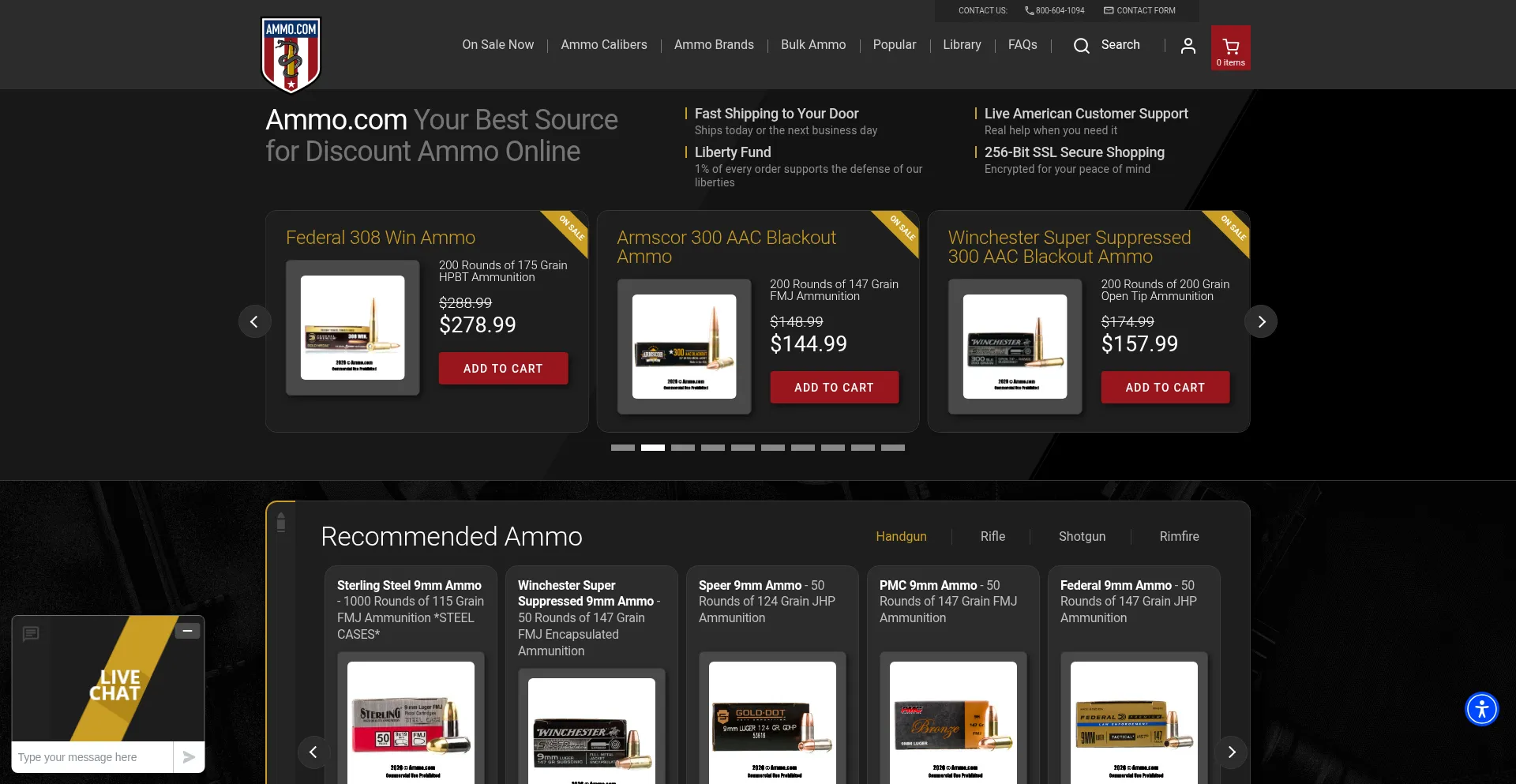1516x784 pixels.
Task: Add Armscor 300 AAC Blackout to cart
Action: [x=834, y=388]
